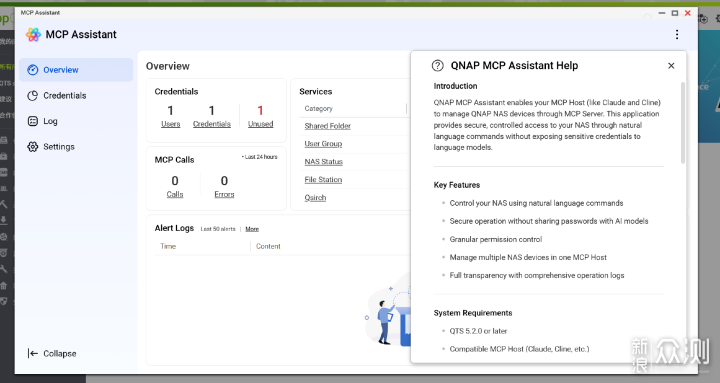Open the Users count link
The image size is (720, 383).
tap(171, 124)
